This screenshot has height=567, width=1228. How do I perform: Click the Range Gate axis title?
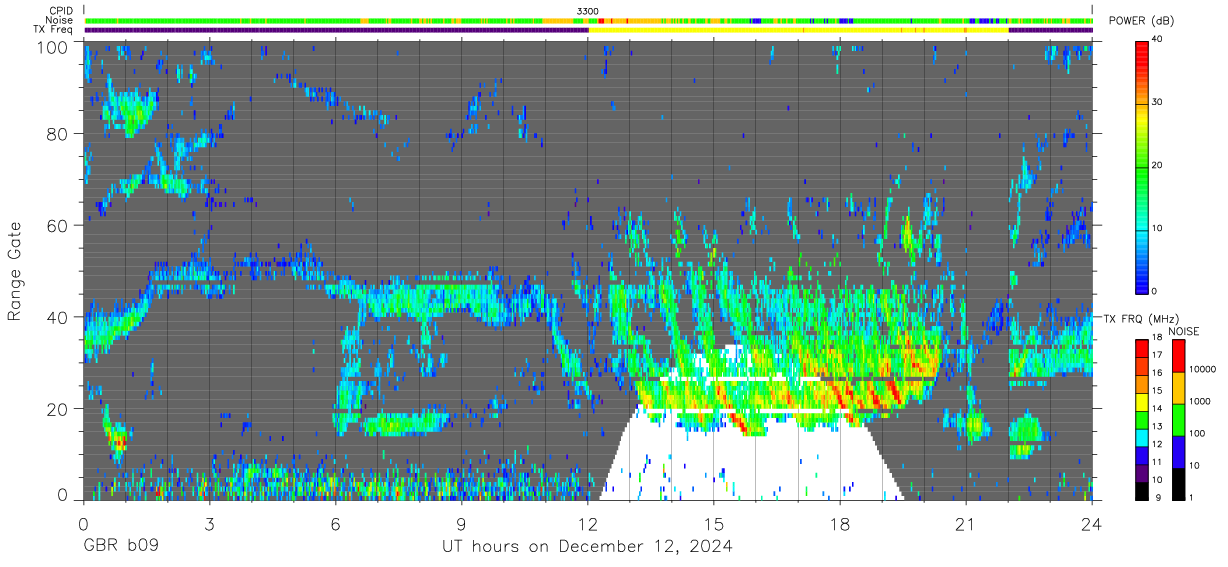[x=15, y=270]
